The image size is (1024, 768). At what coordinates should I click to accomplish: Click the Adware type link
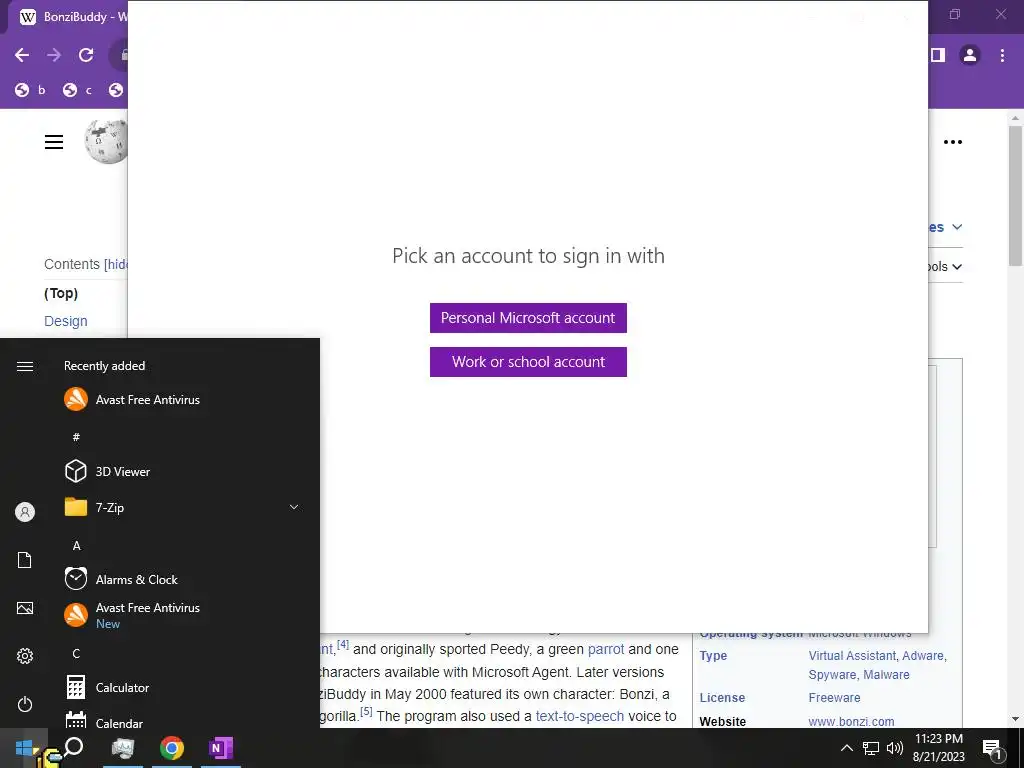point(923,656)
